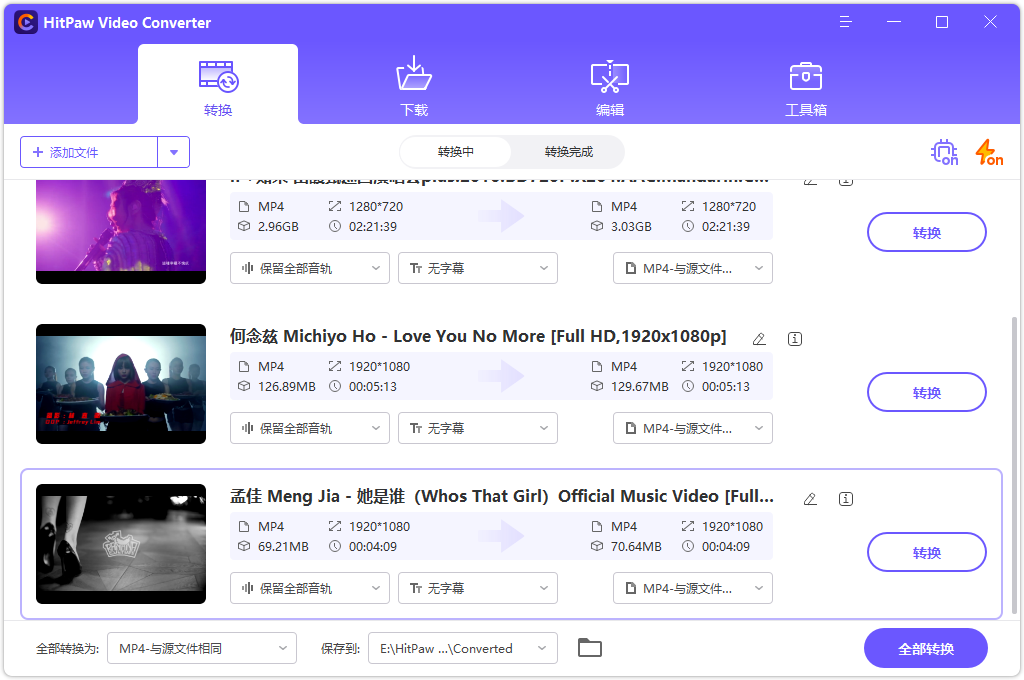Click the HitPaw logo icon in the title bar
This screenshot has width=1024, height=680.
pos(26,22)
